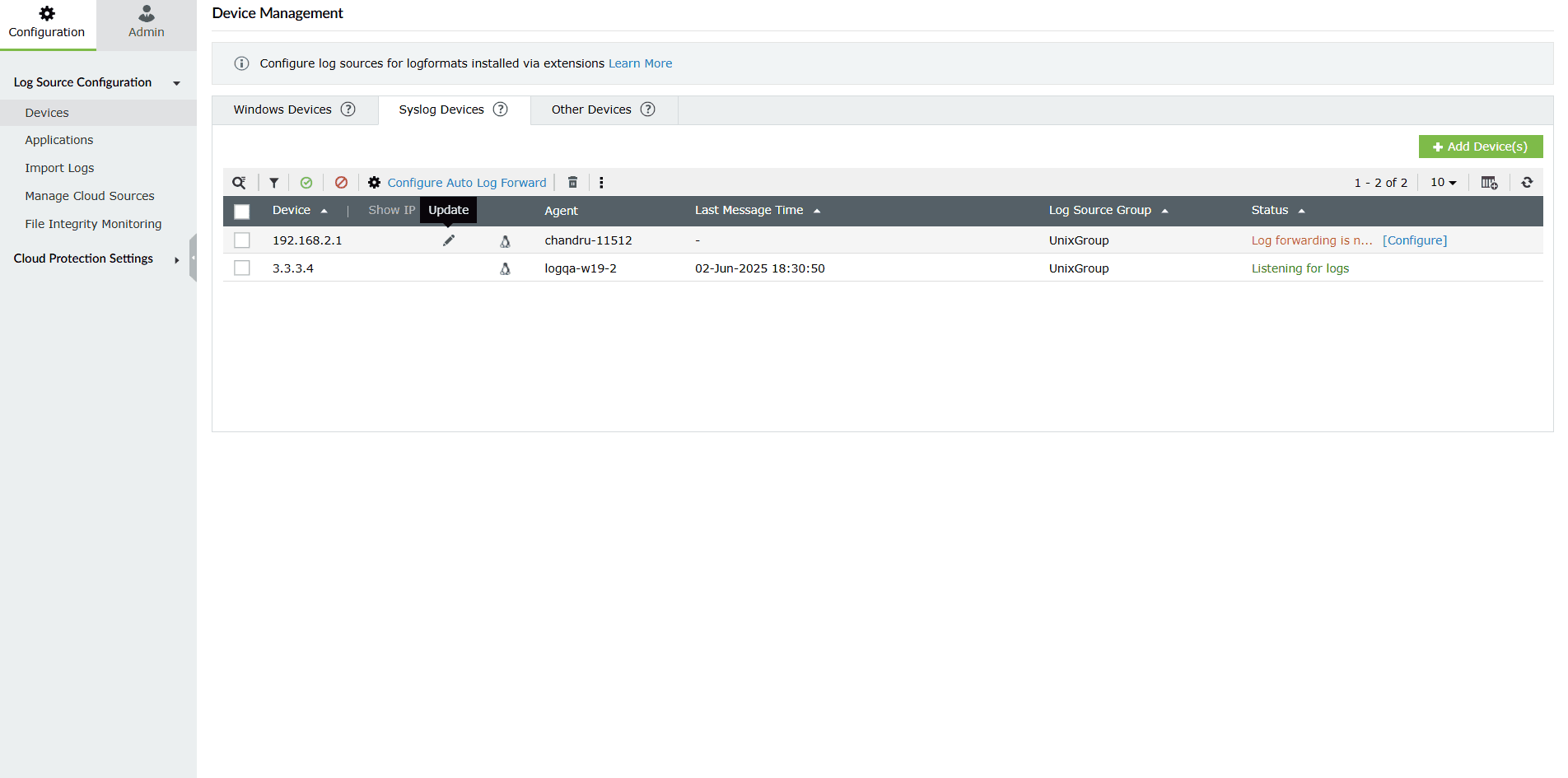This screenshot has width=1568, height=778.
Task: Click the Linux penguin icon for 3.3.3.4
Action: tap(505, 269)
